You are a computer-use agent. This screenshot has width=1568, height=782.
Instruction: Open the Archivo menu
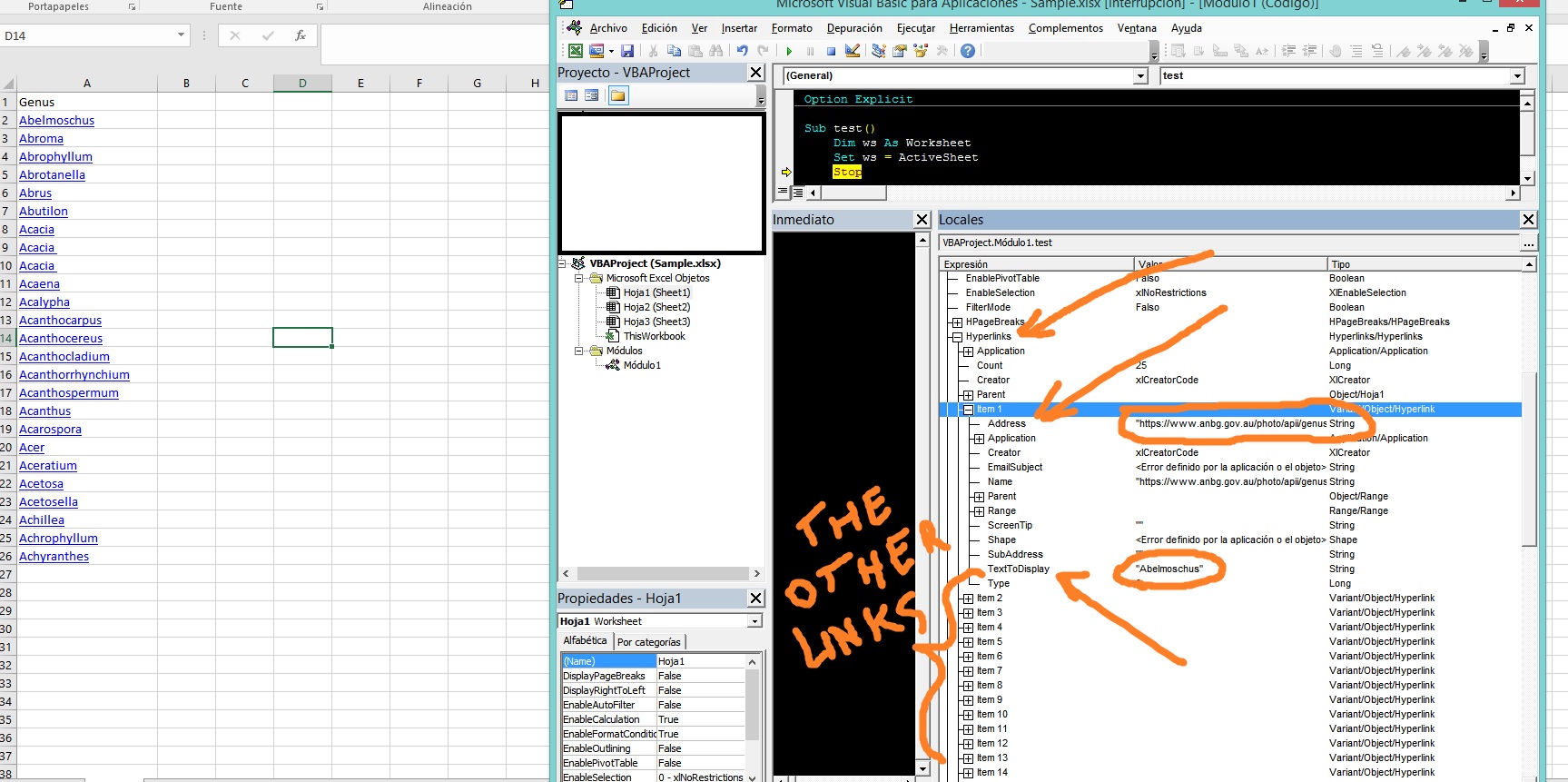pos(608,28)
